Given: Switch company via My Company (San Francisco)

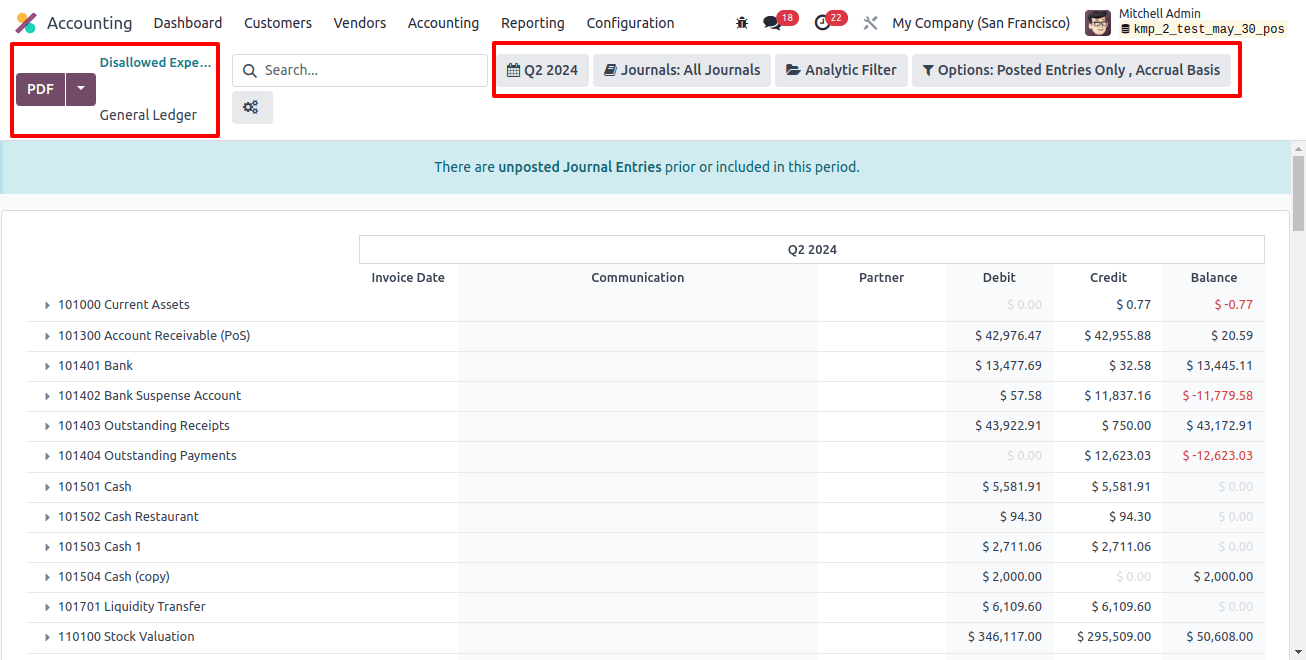Looking at the screenshot, I should (x=981, y=23).
